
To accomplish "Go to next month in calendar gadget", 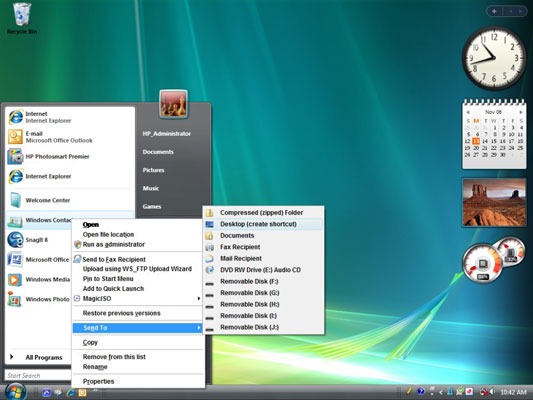I will 521,112.
